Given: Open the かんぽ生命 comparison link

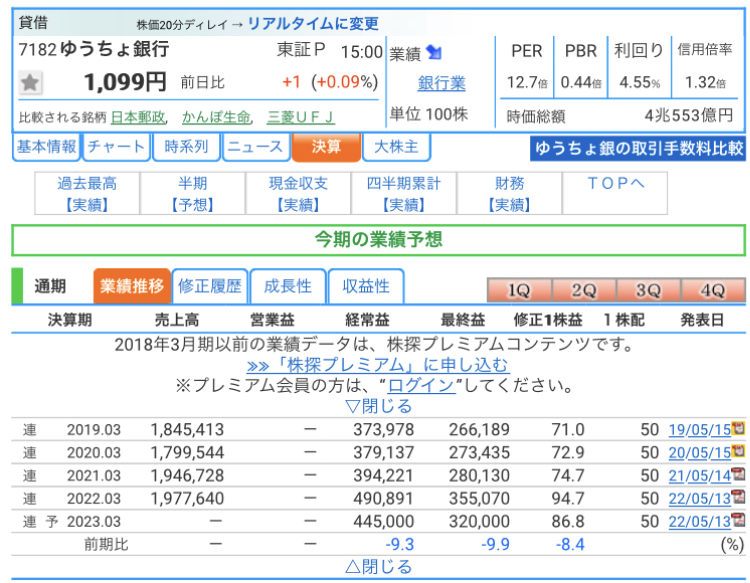Looking at the screenshot, I should point(216,117).
